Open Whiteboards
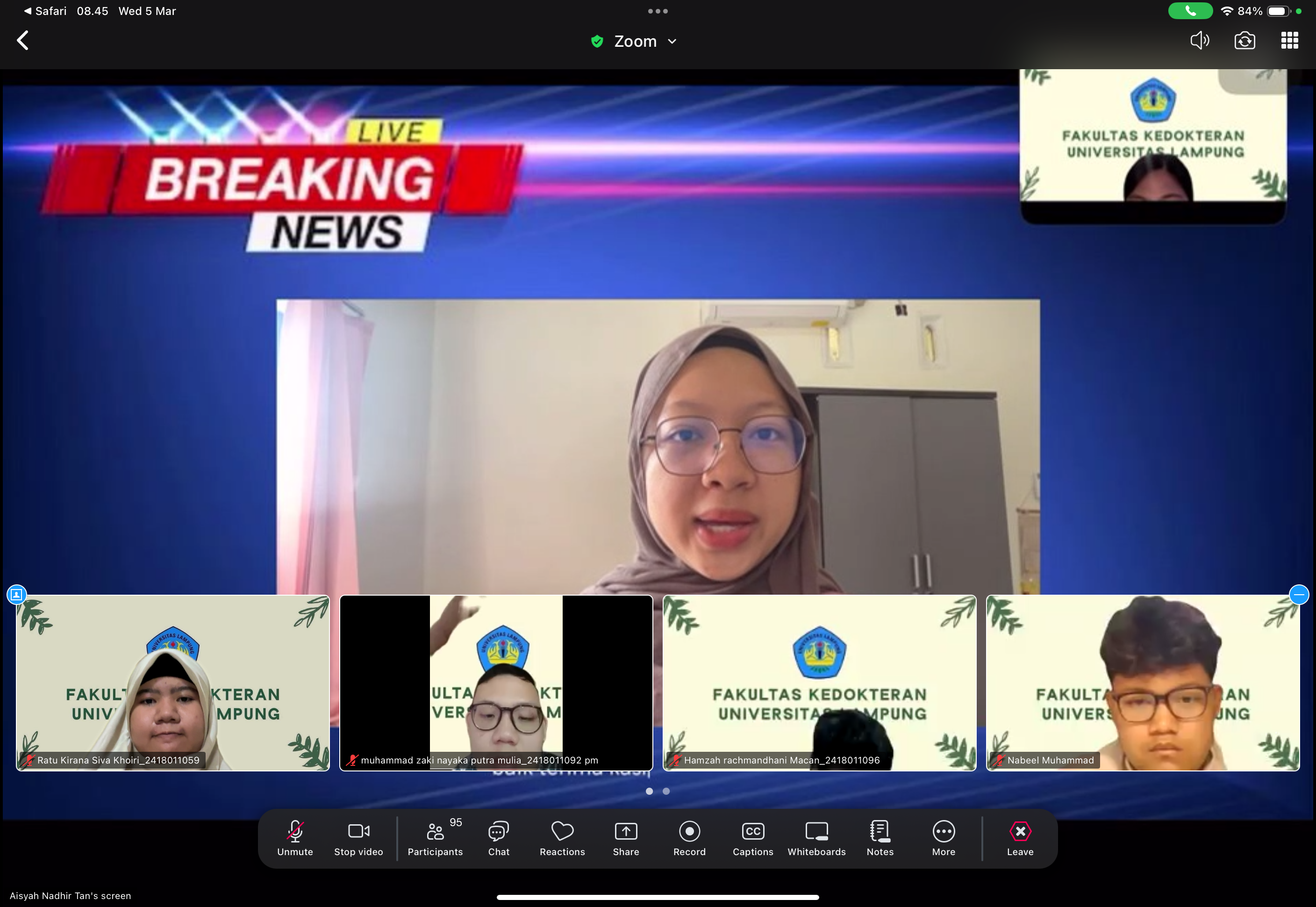1316x907 pixels. (x=817, y=838)
